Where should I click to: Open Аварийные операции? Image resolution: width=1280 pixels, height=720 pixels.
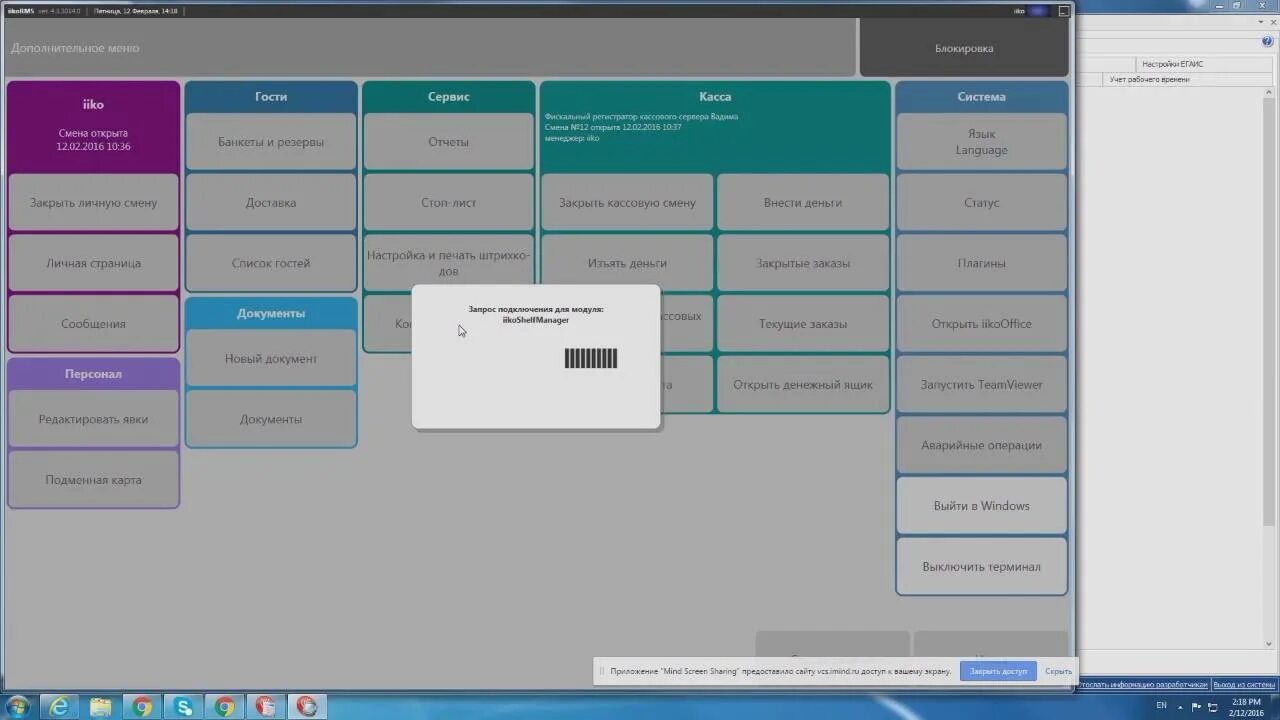coord(981,445)
